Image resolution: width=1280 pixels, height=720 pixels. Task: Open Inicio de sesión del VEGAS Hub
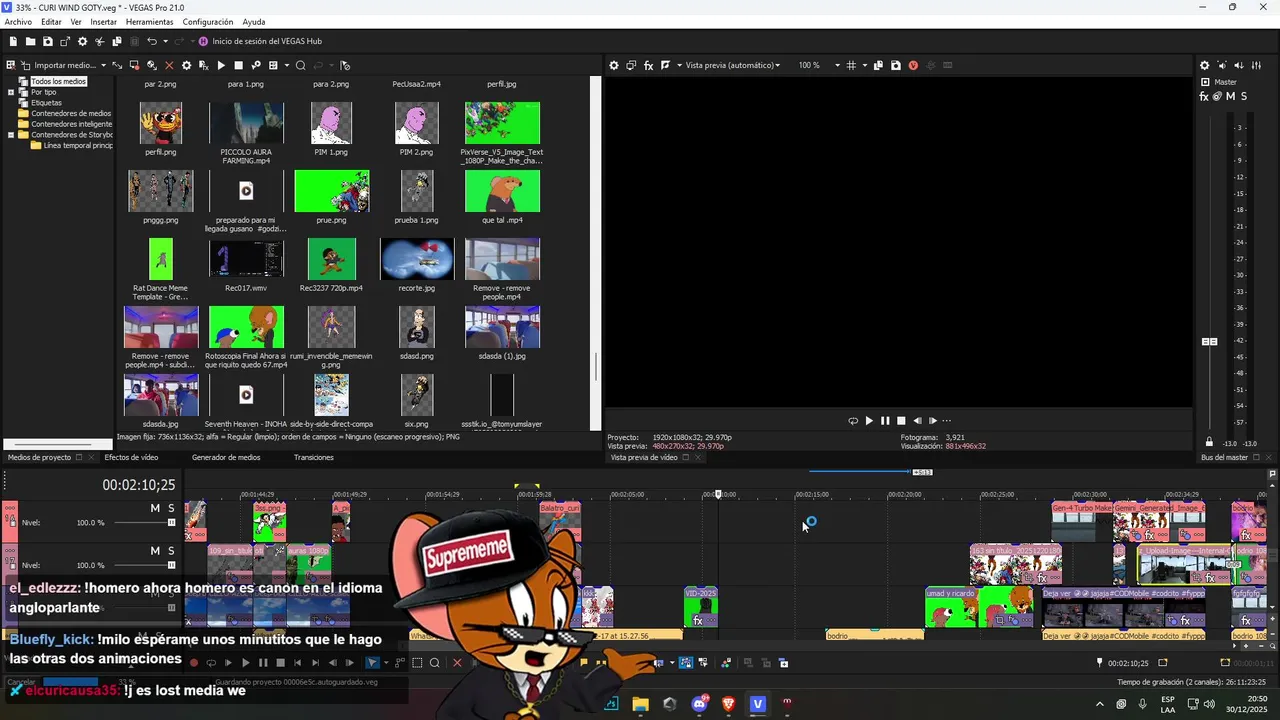tap(267, 41)
